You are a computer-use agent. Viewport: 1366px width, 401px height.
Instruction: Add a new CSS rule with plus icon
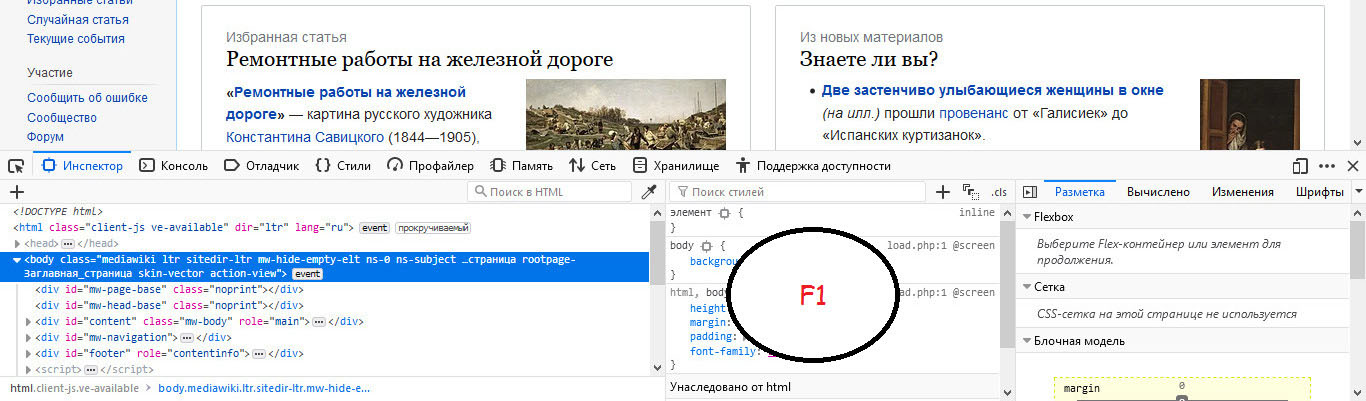tap(942, 192)
